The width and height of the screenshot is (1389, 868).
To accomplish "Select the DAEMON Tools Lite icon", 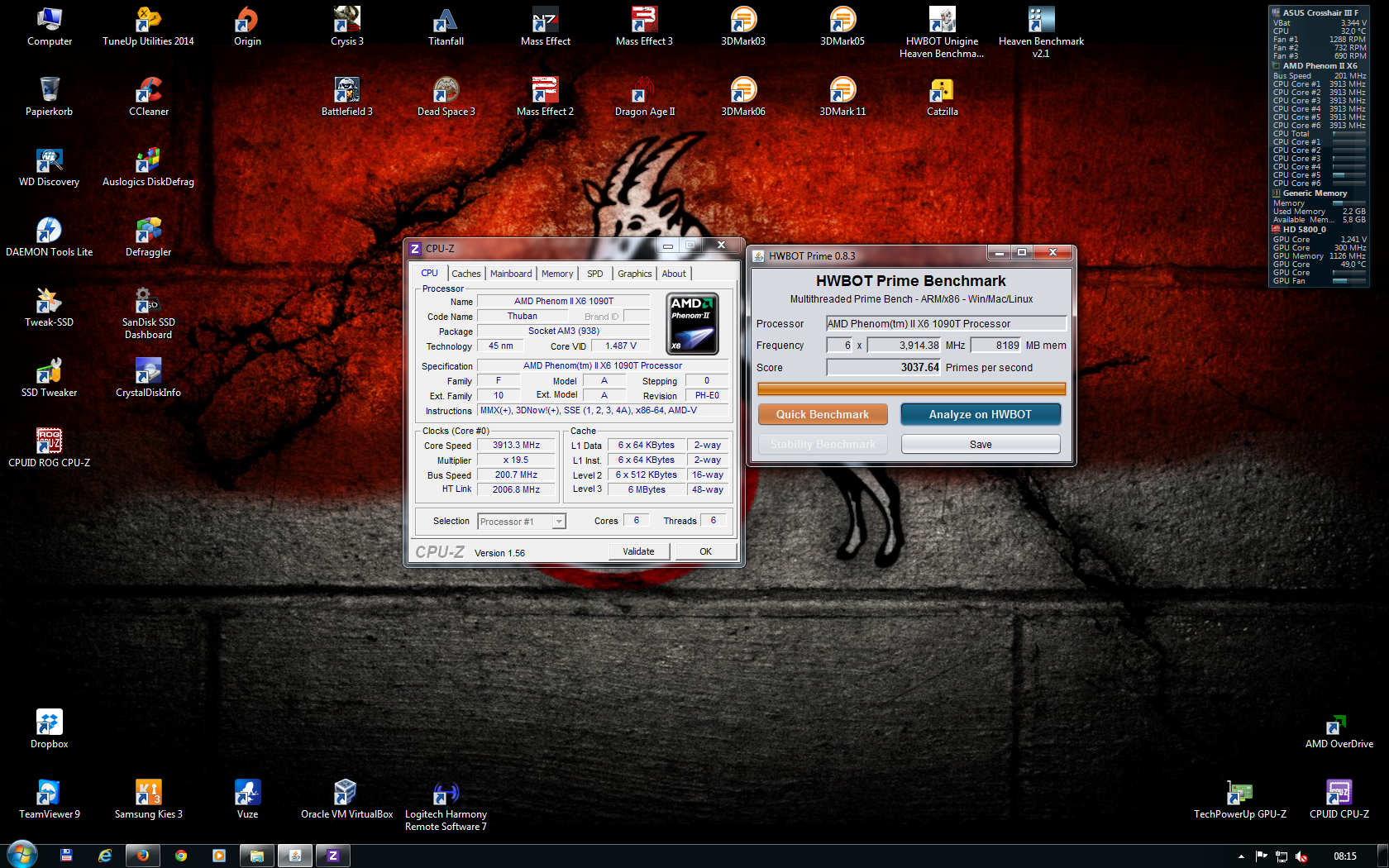I will 50,237.
